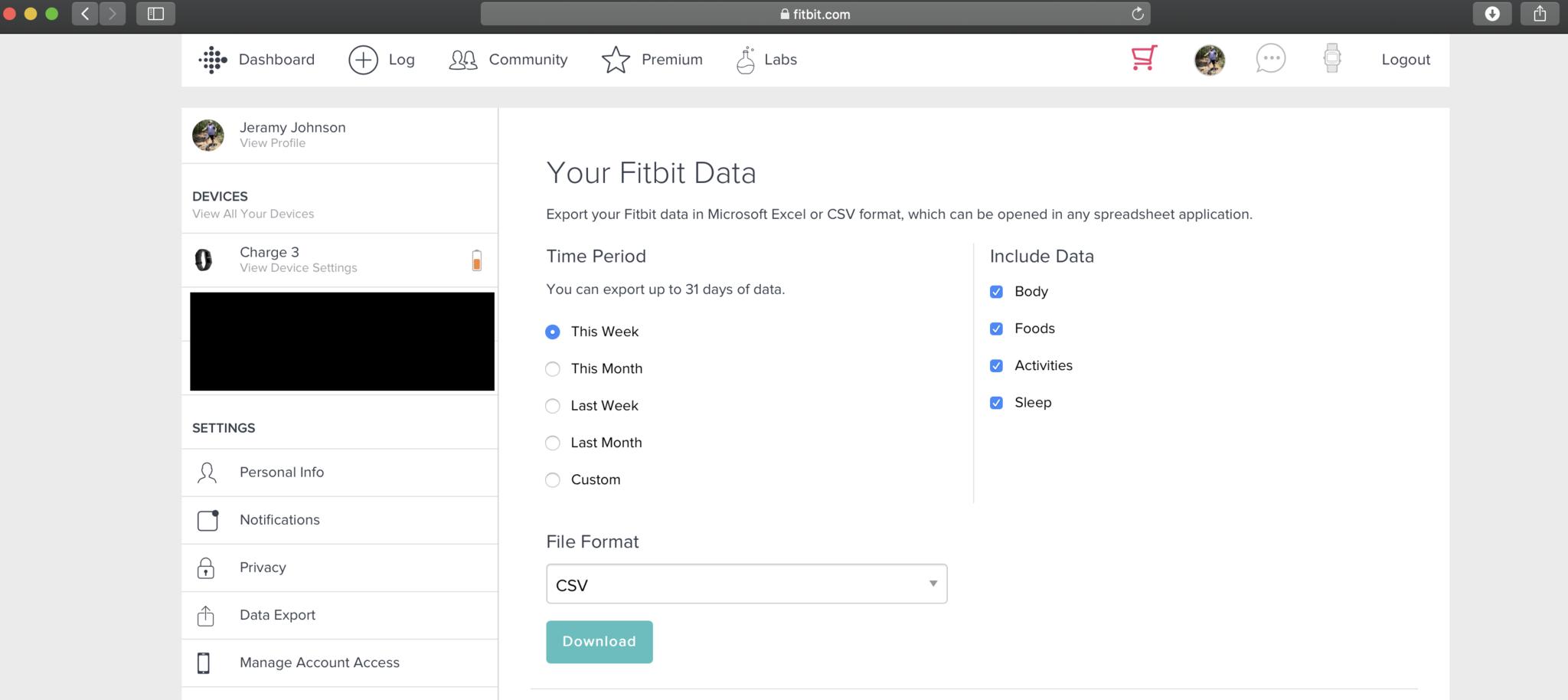Screen dimensions: 1568x700
Task: Toggle the Safari sidebar button
Action: pos(155,13)
